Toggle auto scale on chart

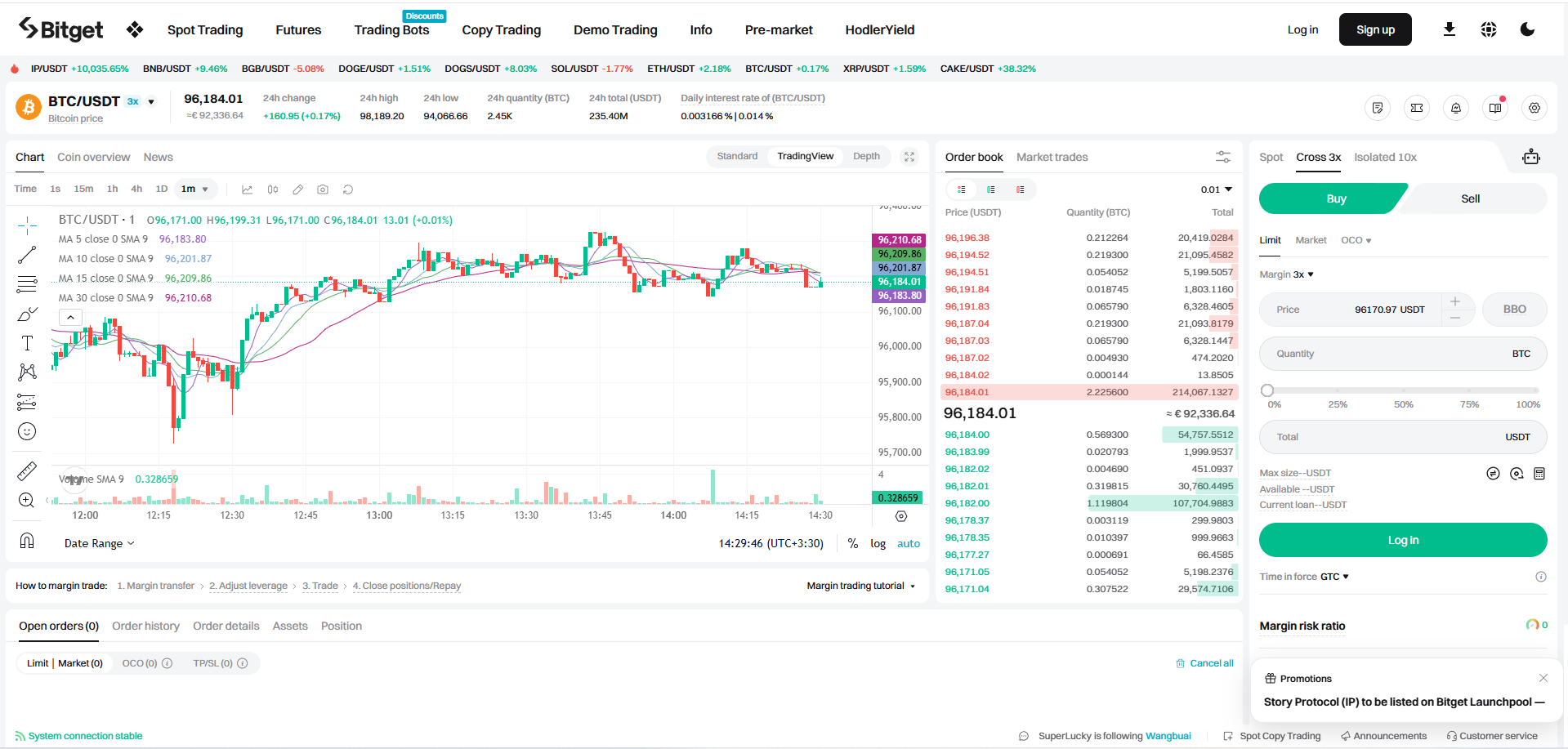coord(909,543)
